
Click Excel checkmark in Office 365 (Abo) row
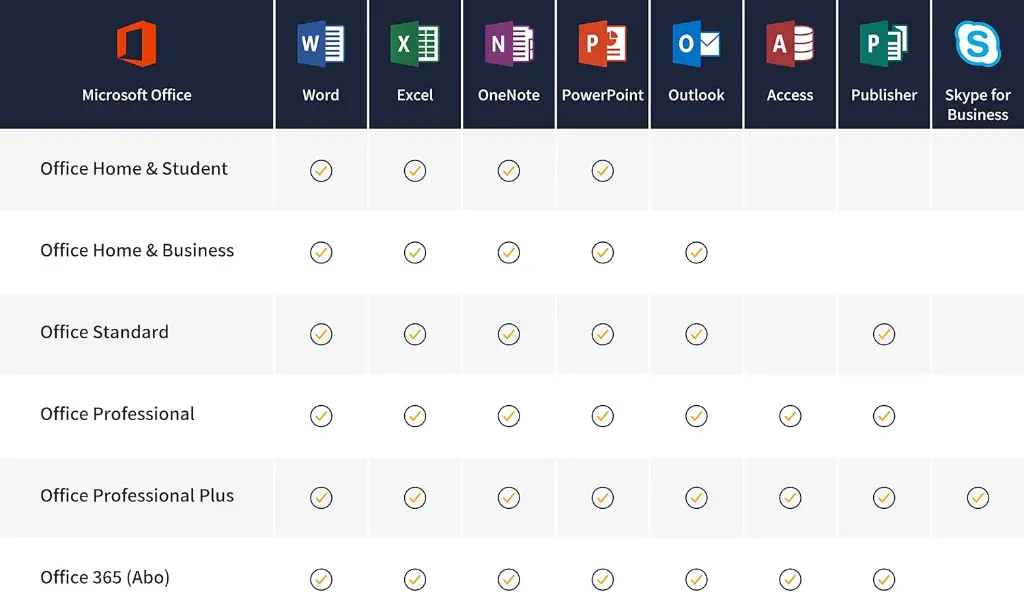[x=415, y=579]
